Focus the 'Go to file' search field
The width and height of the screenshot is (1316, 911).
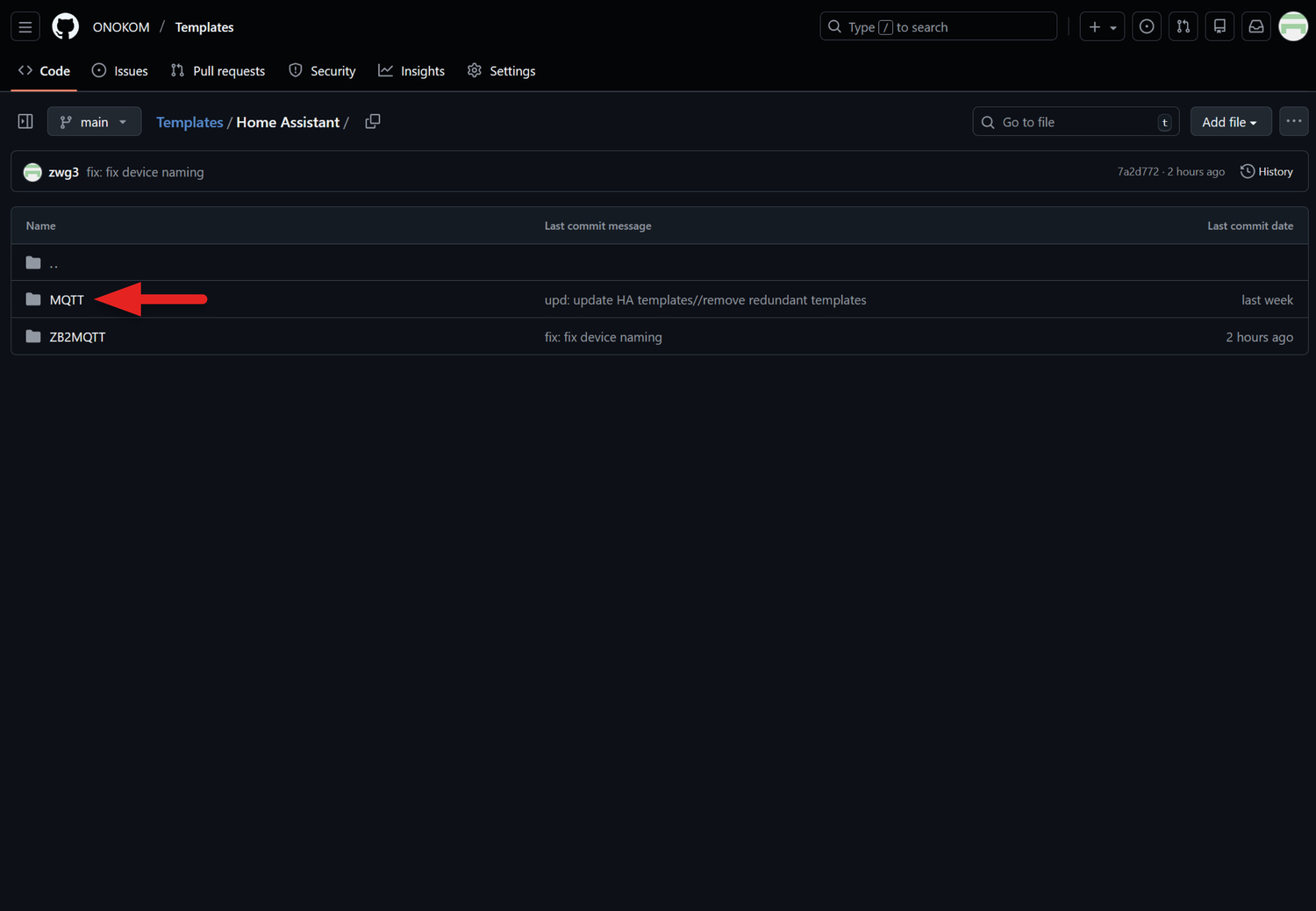[1076, 122]
